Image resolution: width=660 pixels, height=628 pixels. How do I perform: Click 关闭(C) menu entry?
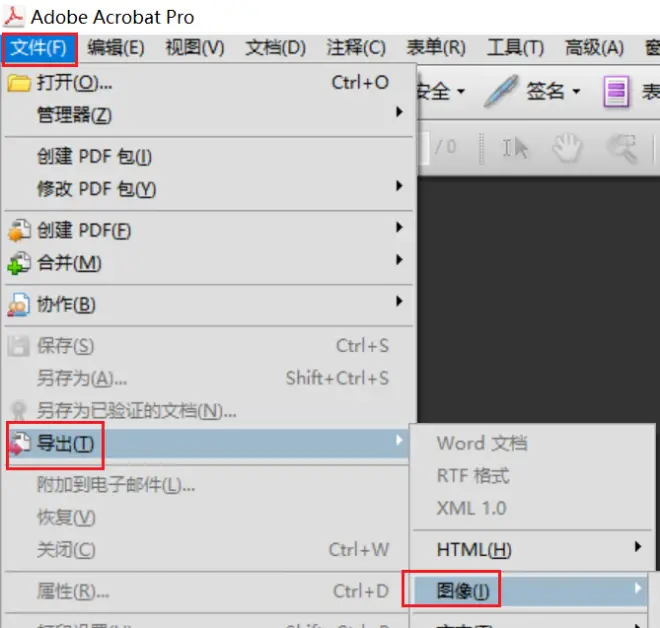point(206,550)
